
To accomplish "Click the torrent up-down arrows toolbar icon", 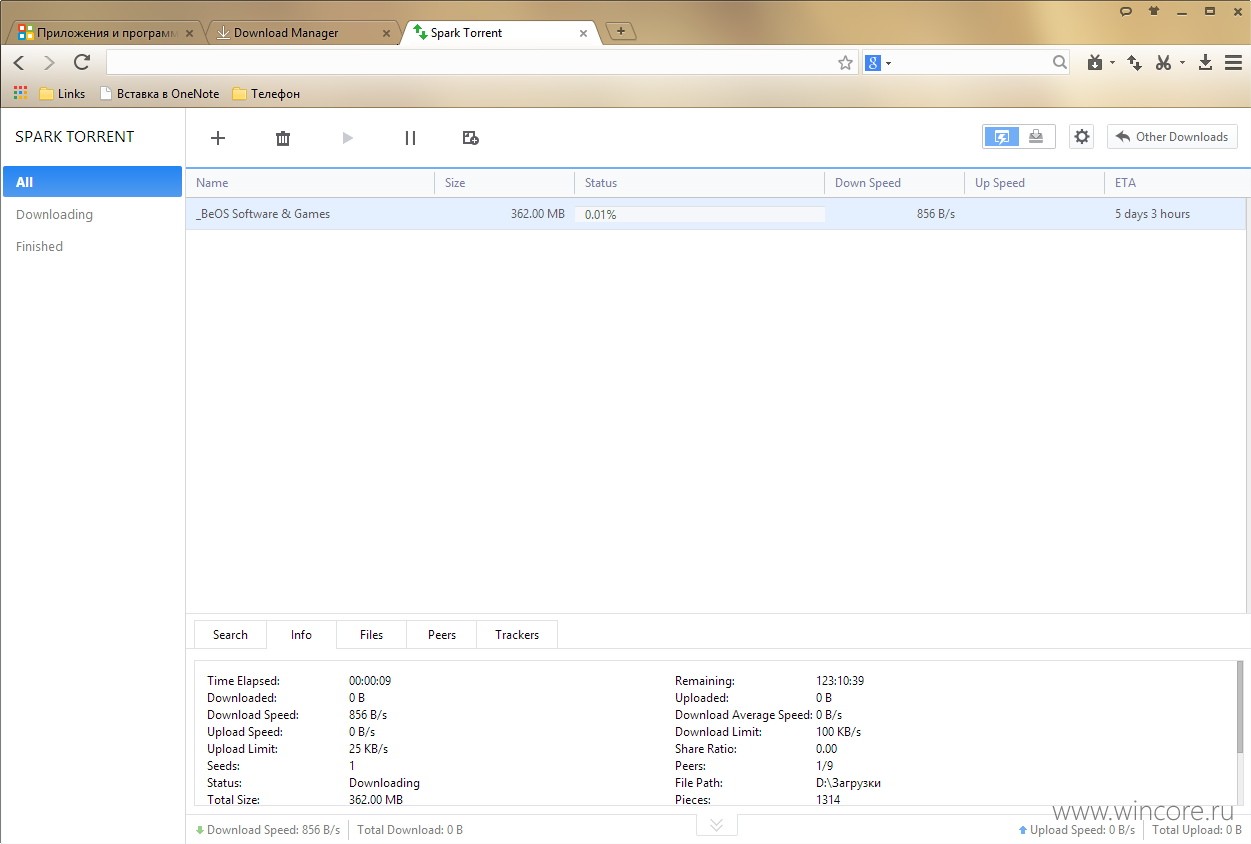I will [1134, 63].
